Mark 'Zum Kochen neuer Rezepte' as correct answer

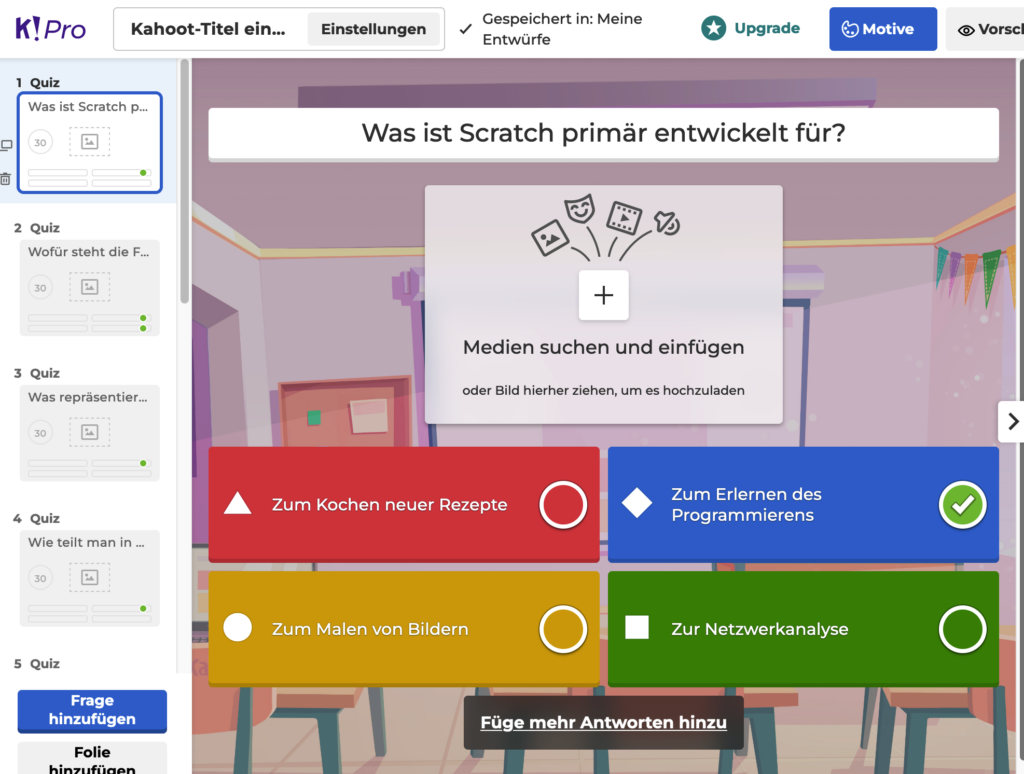563,504
